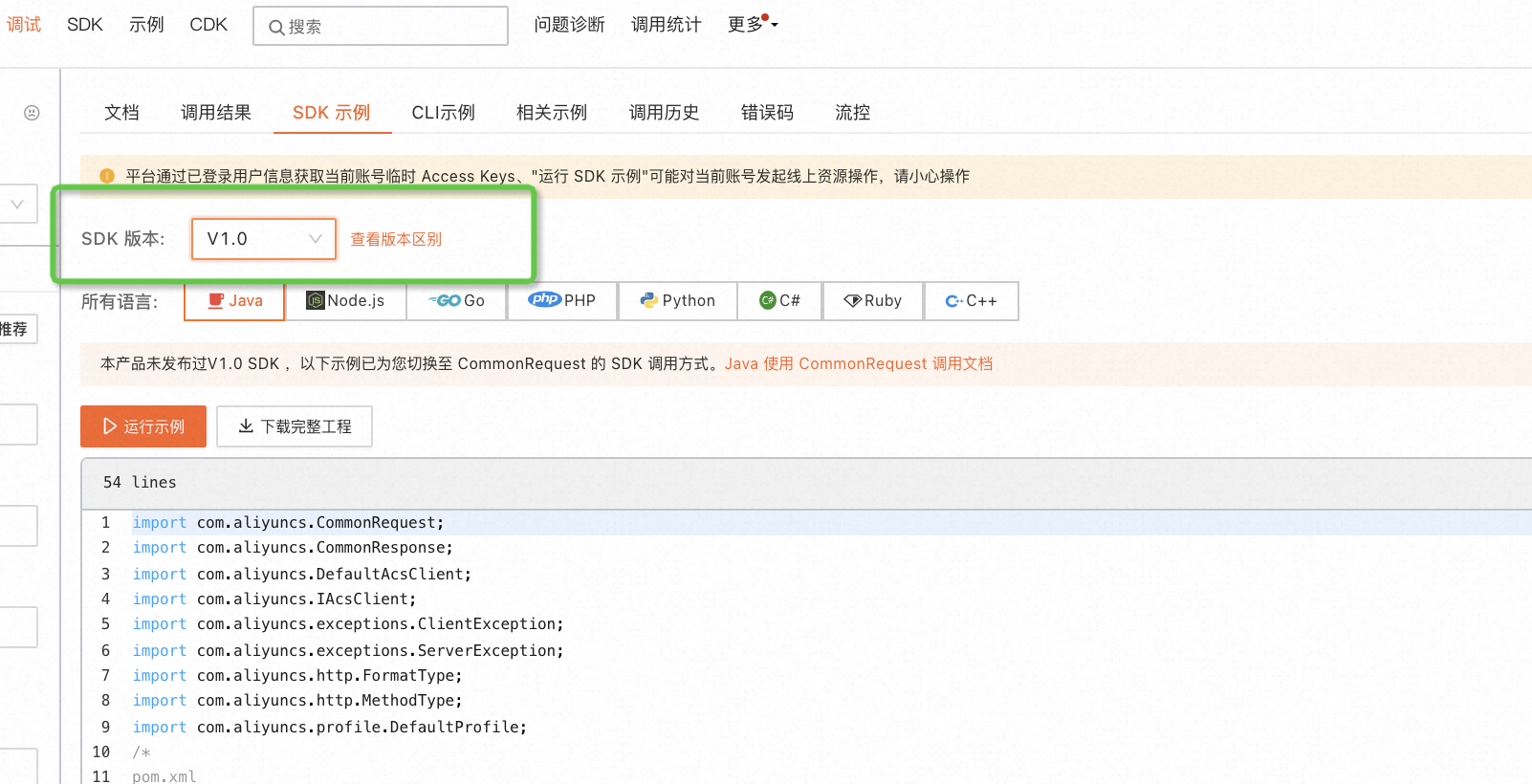Viewport: 1532px width, 784px height.
Task: Open the 查看版本区别 link
Action: [396, 239]
